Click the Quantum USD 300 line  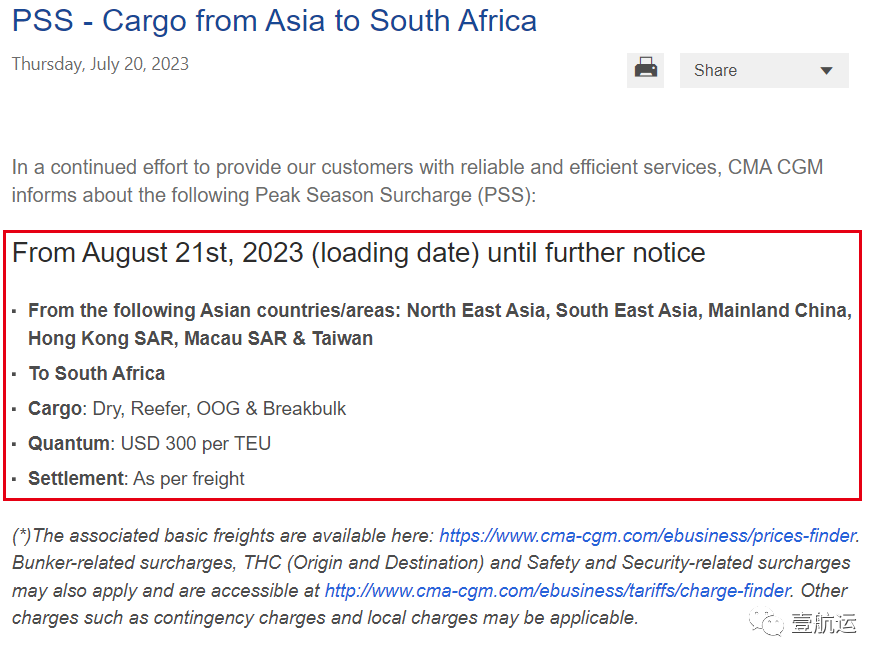tap(150, 444)
